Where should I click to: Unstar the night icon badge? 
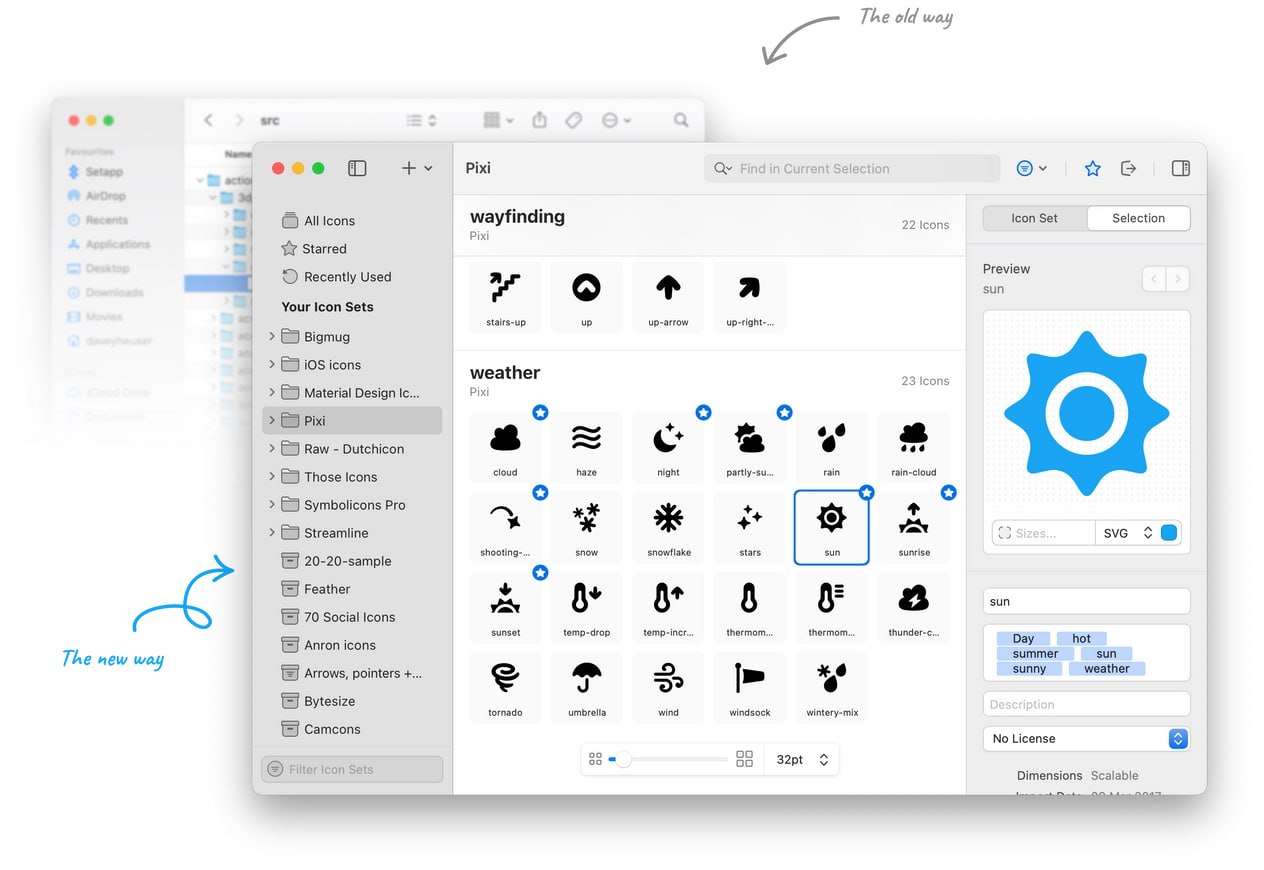pos(703,412)
